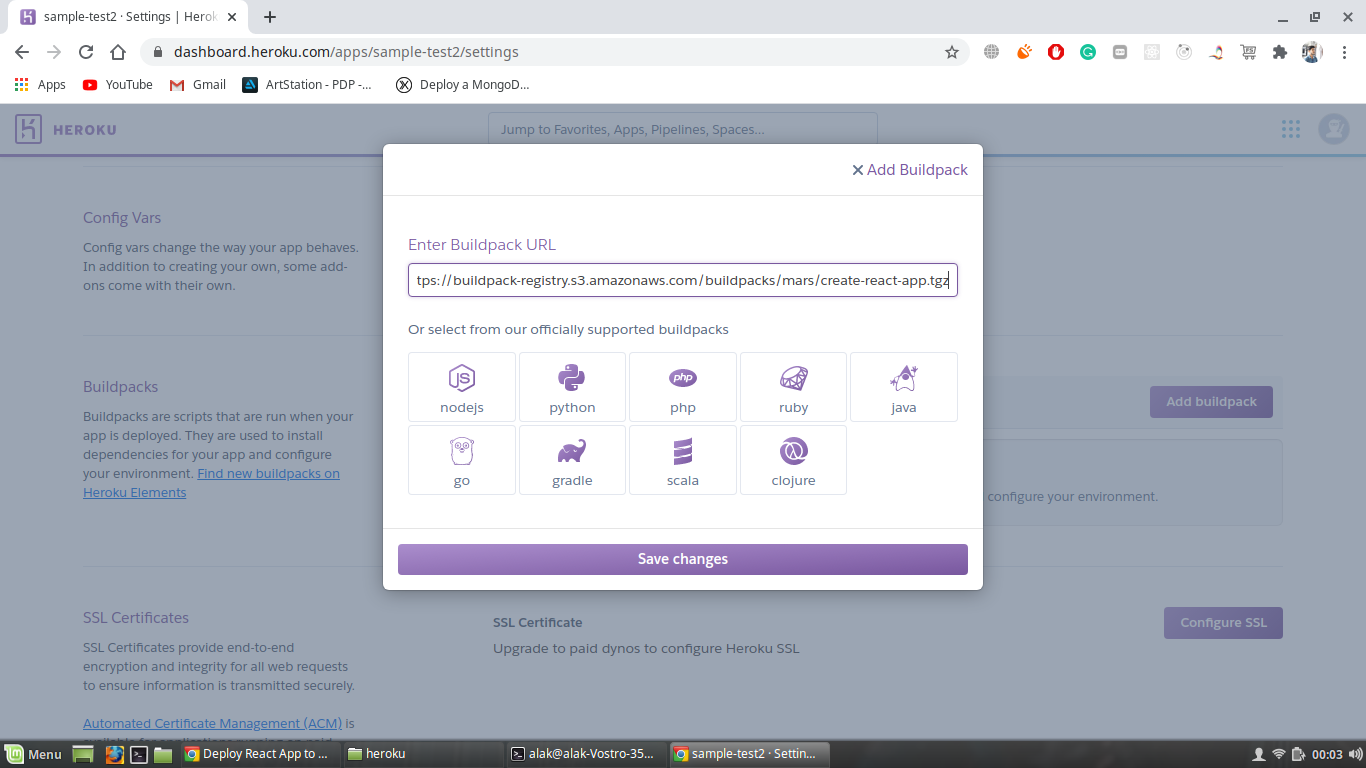Select the clojure buildpack
The width and height of the screenshot is (1366, 768).
pos(793,460)
